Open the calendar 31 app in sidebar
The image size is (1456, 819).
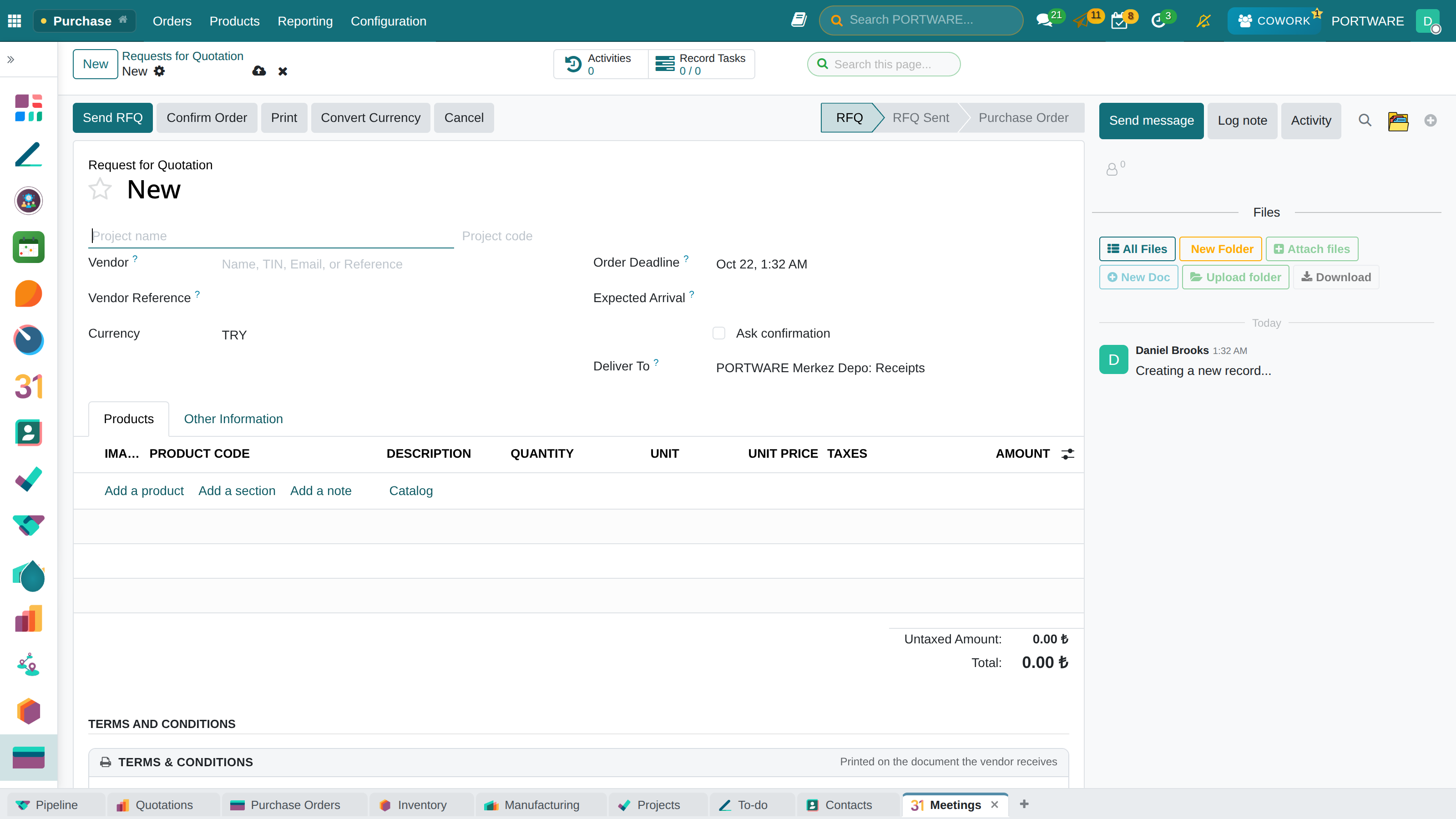28,387
